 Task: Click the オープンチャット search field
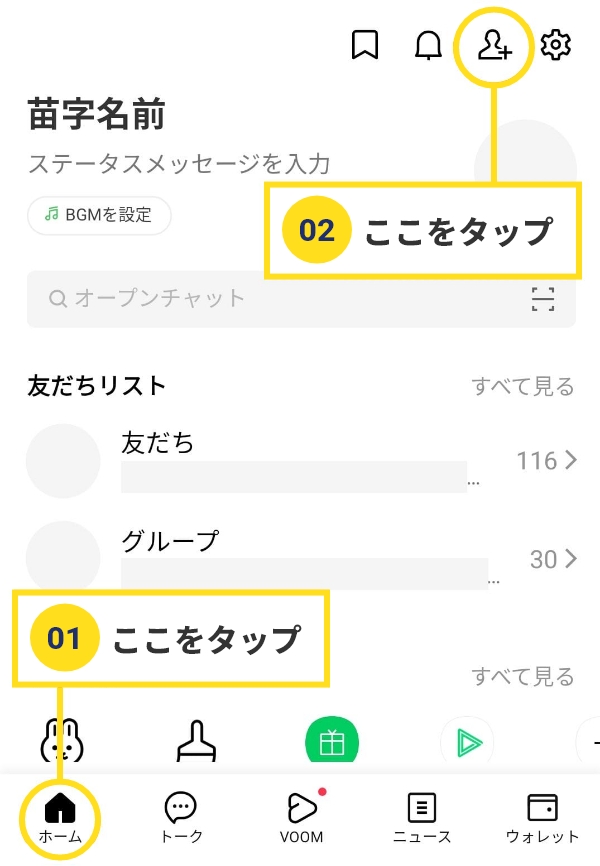pos(301,299)
